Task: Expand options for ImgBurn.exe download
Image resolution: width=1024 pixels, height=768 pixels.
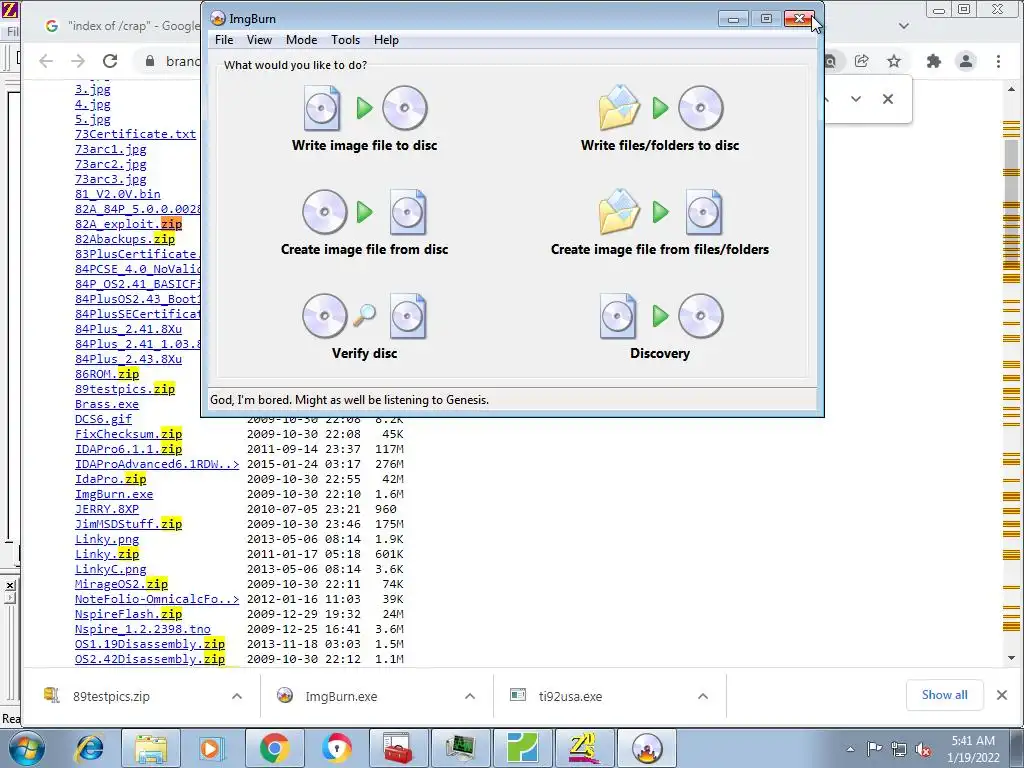Action: [470, 696]
